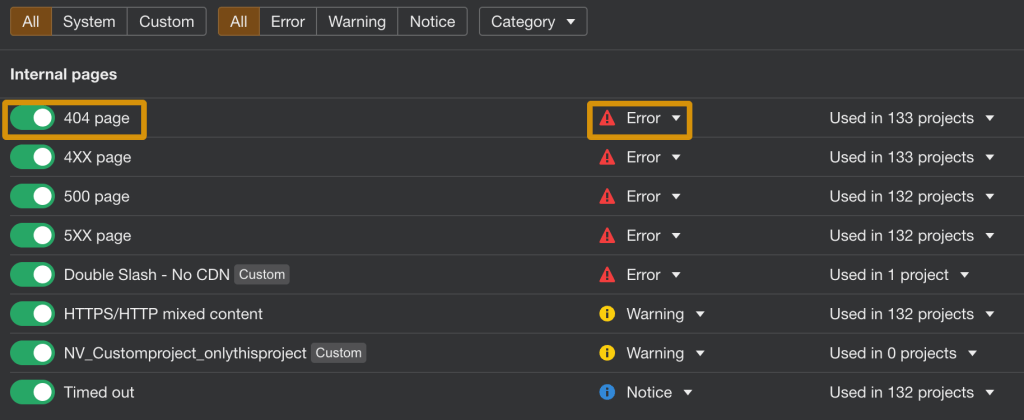
Task: Toggle the 500 page issue switch
Action: (32, 197)
